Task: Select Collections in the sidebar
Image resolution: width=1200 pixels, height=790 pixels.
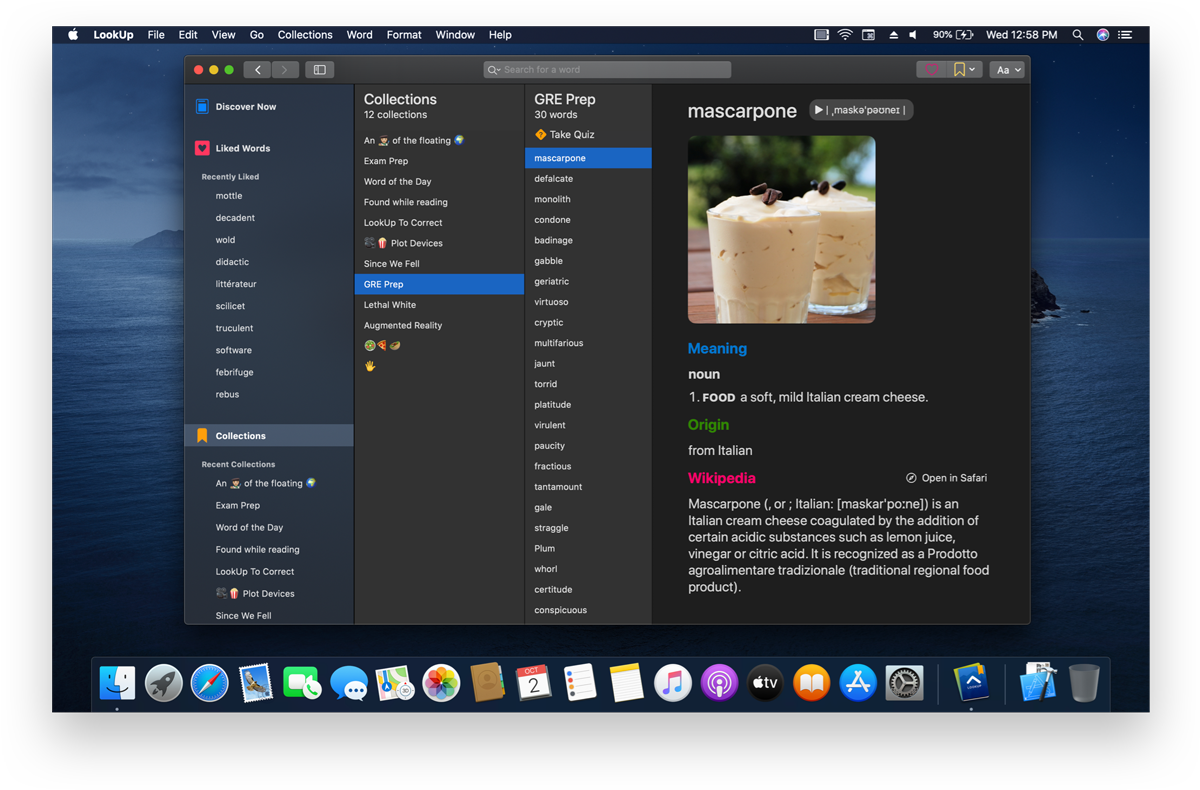Action: (x=269, y=436)
